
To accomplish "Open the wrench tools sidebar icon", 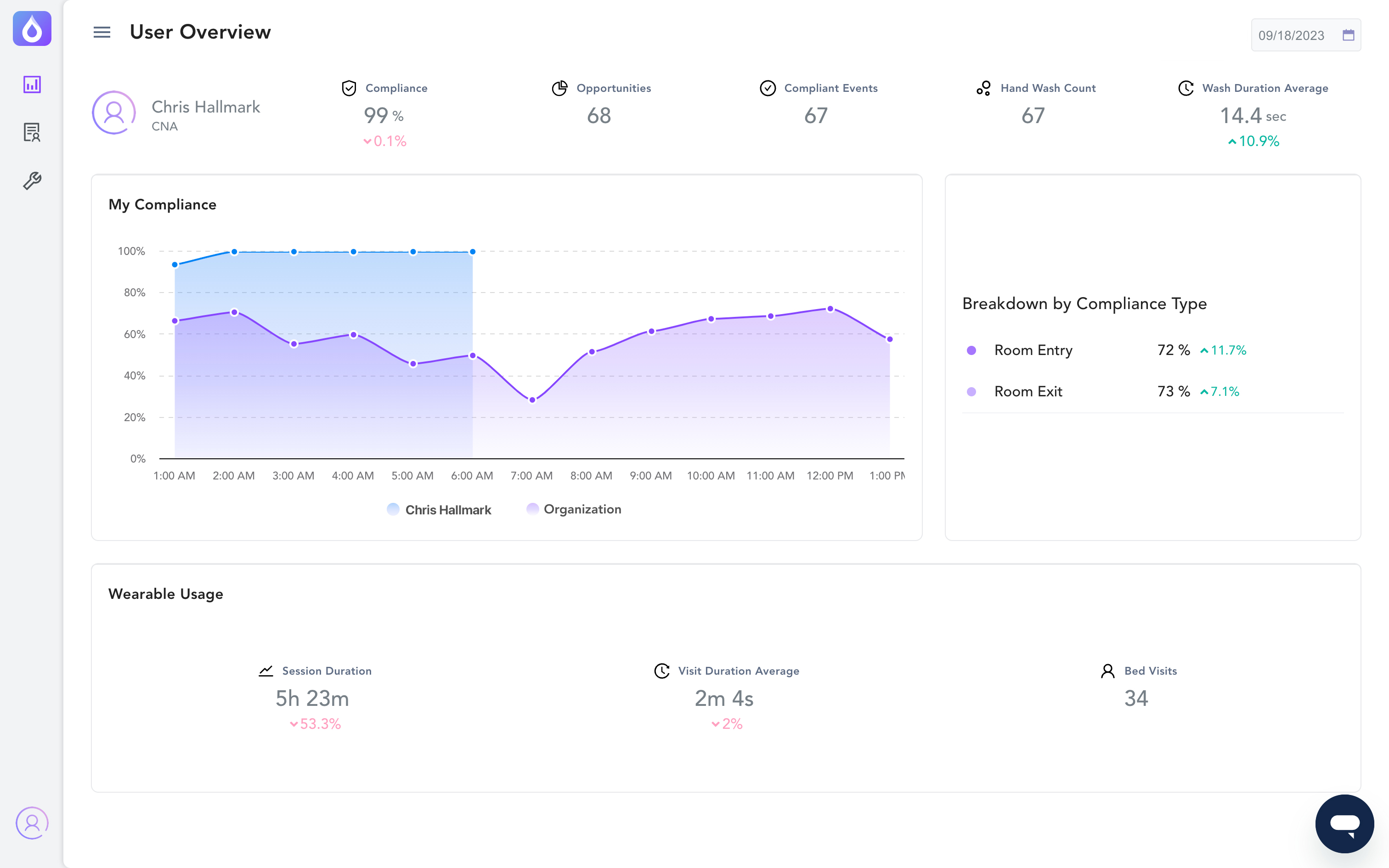I will pos(32,181).
